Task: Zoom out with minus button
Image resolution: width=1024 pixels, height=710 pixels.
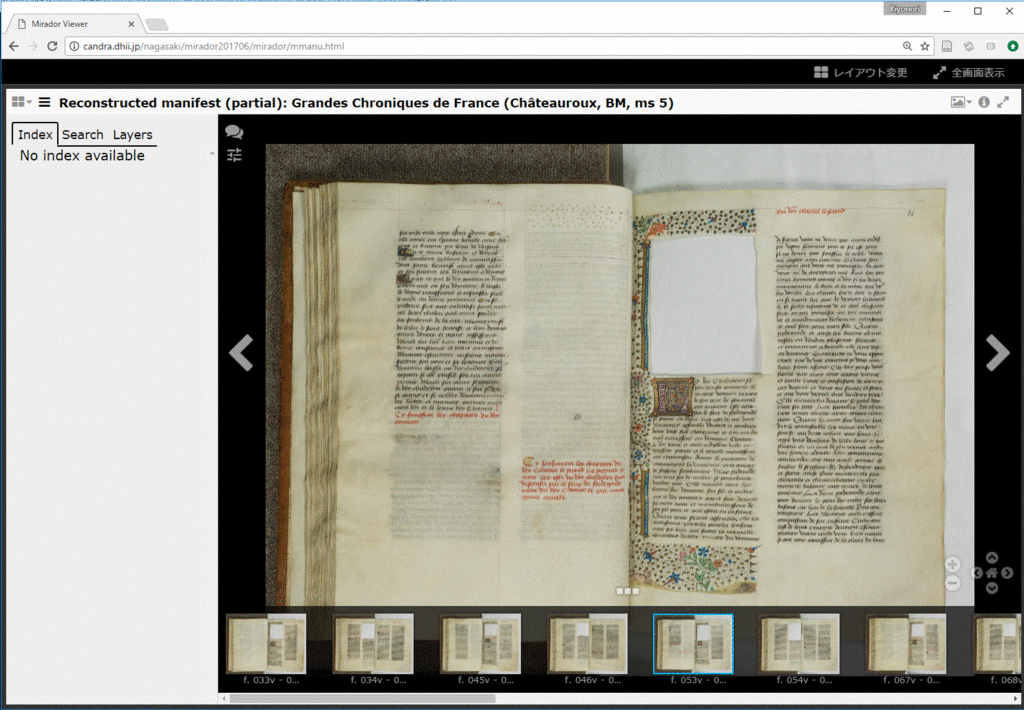Action: (x=953, y=583)
